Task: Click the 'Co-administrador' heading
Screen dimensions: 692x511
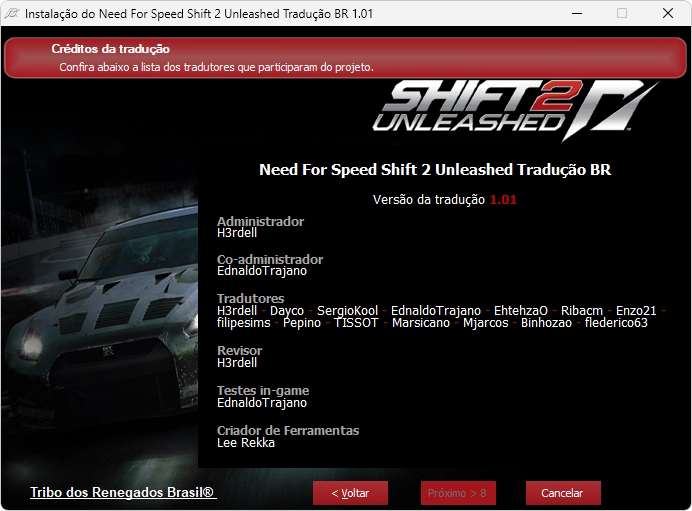Action: pos(270,259)
